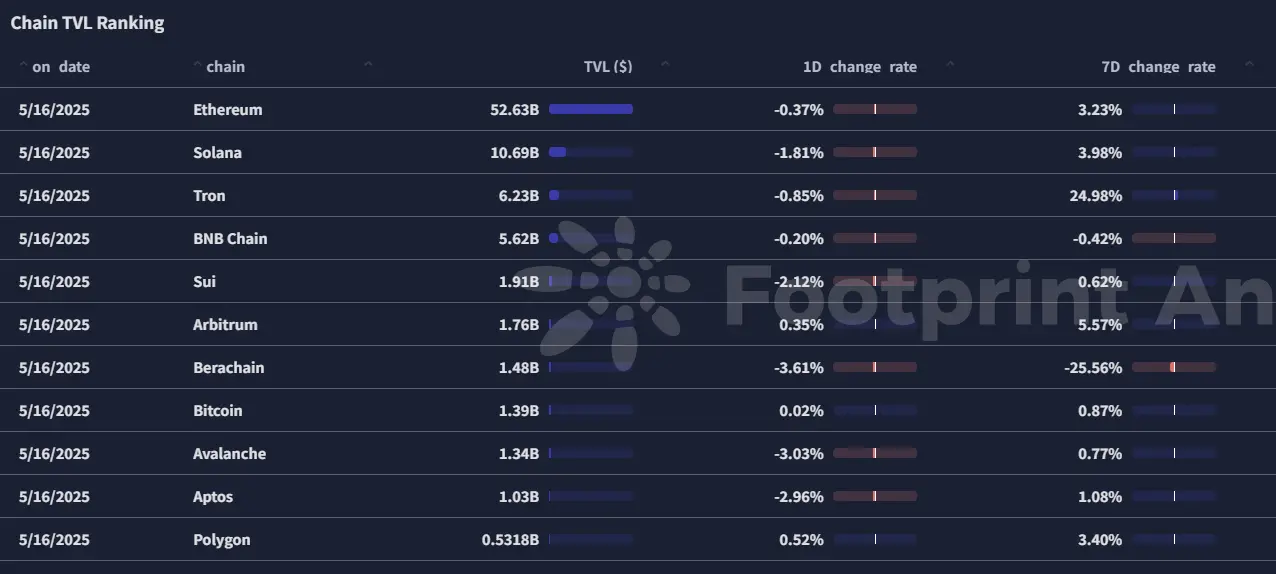This screenshot has width=1276, height=574.
Task: Click the 1D change rate header
Action: tap(860, 67)
